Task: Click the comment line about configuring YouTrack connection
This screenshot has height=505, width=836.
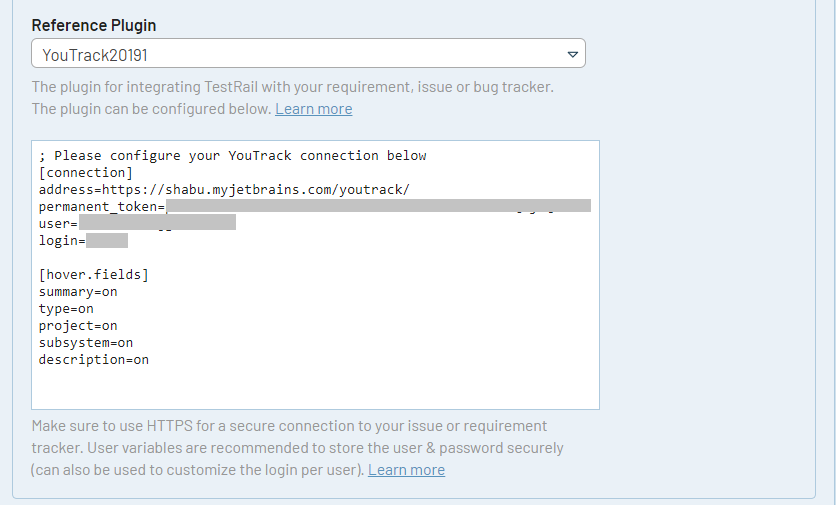Action: click(232, 156)
